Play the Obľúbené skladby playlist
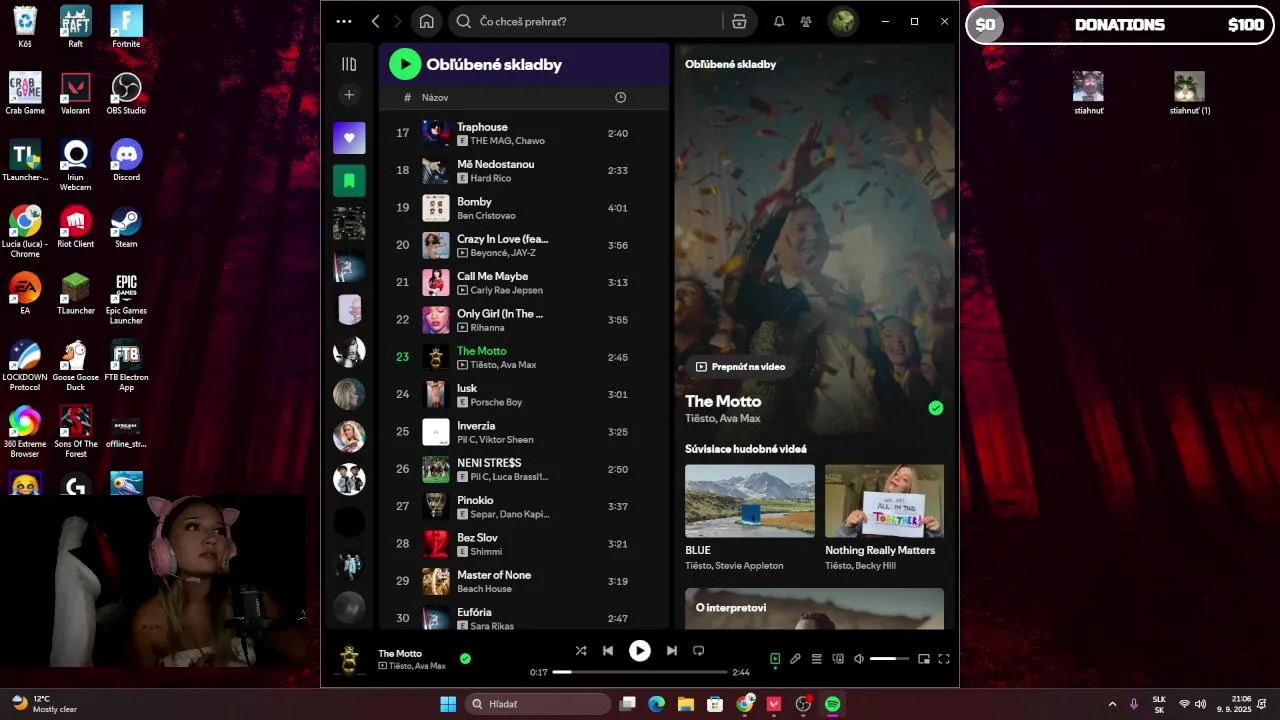1280x720 pixels. [x=405, y=64]
